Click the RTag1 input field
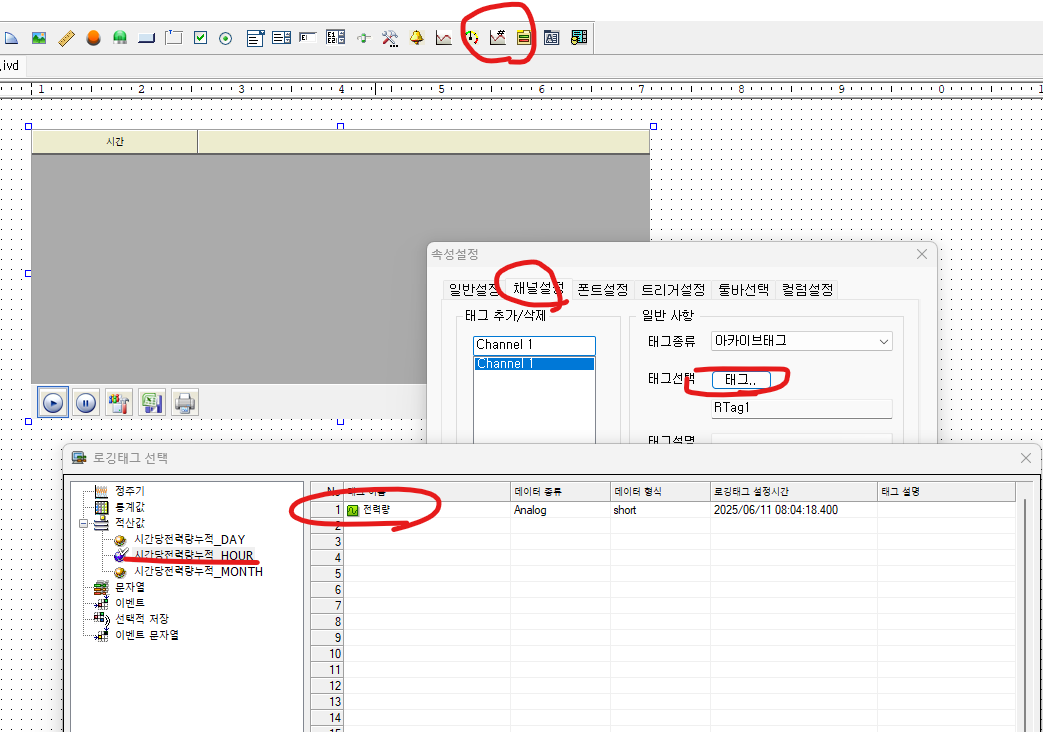Screen dimensions: 1043x732 [800, 408]
